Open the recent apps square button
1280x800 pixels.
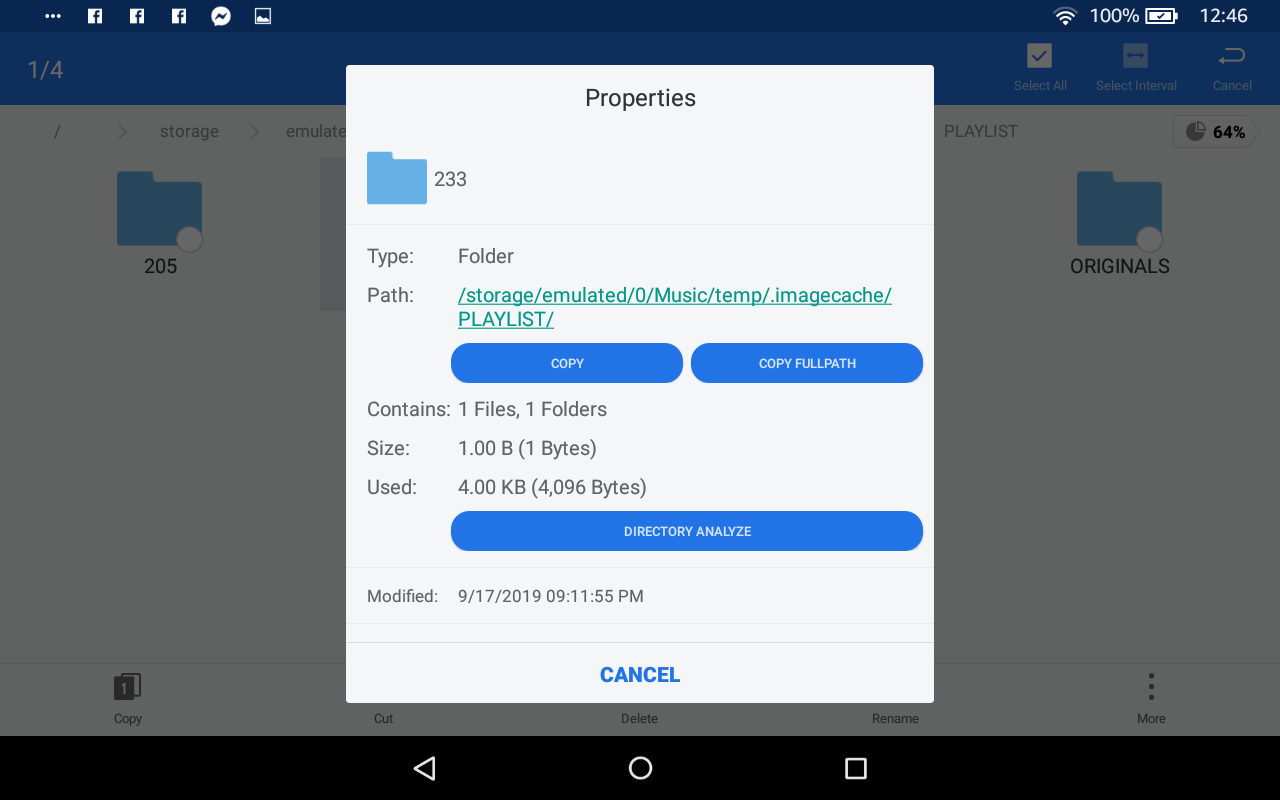pos(855,768)
